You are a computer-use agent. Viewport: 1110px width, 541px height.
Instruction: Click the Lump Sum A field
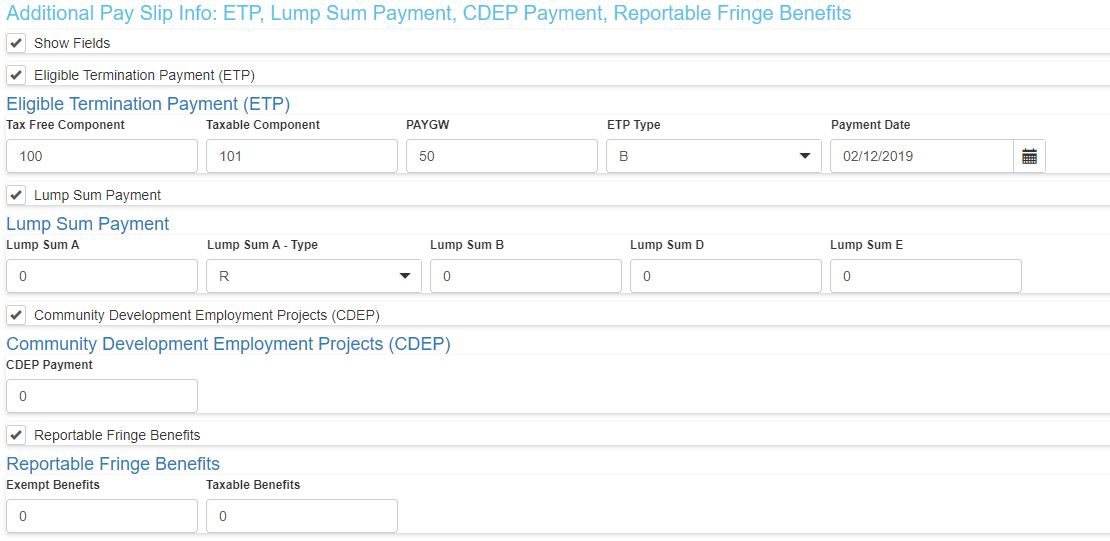point(102,276)
